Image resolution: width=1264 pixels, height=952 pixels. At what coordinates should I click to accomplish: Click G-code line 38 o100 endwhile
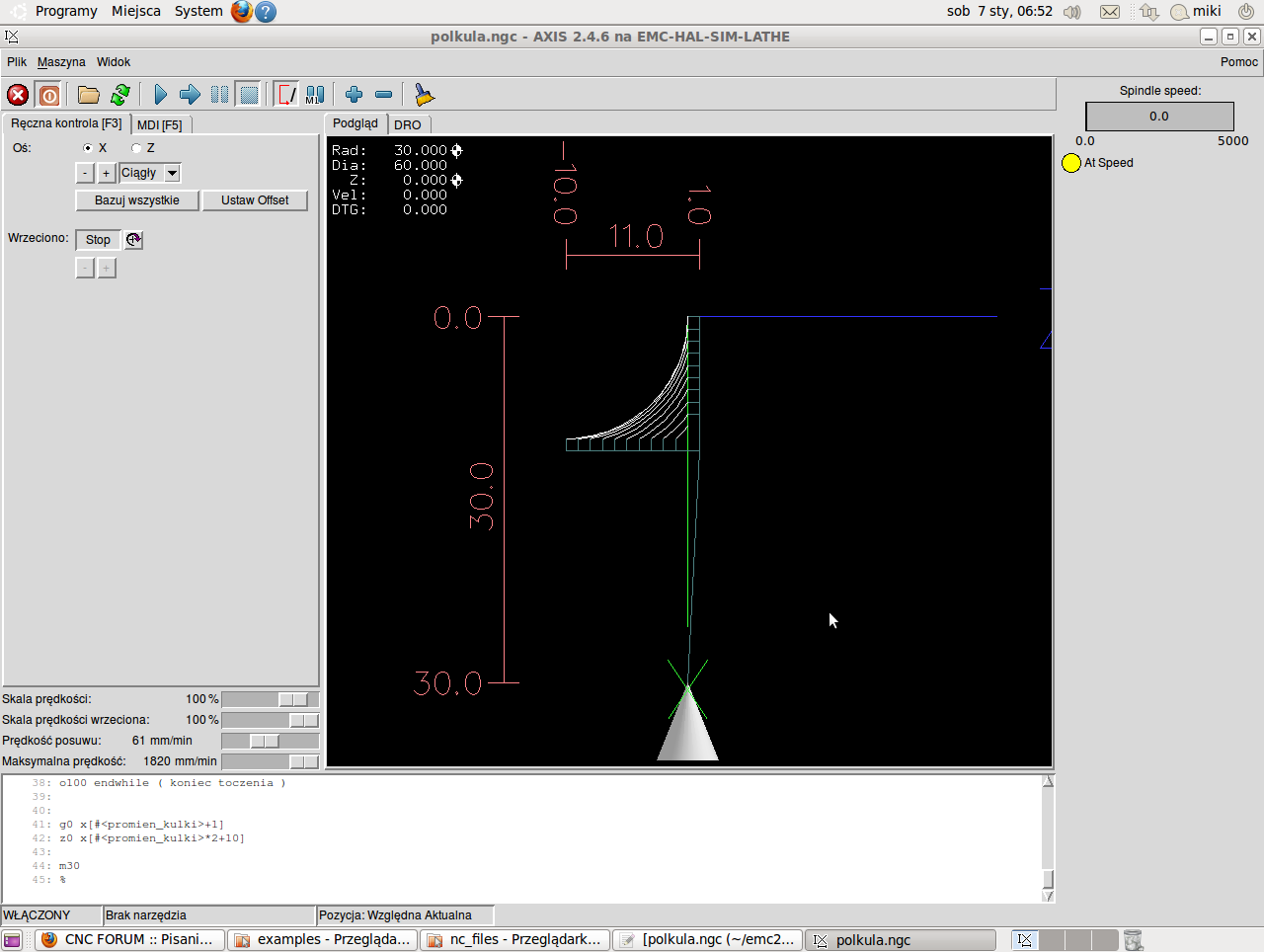tap(172, 783)
